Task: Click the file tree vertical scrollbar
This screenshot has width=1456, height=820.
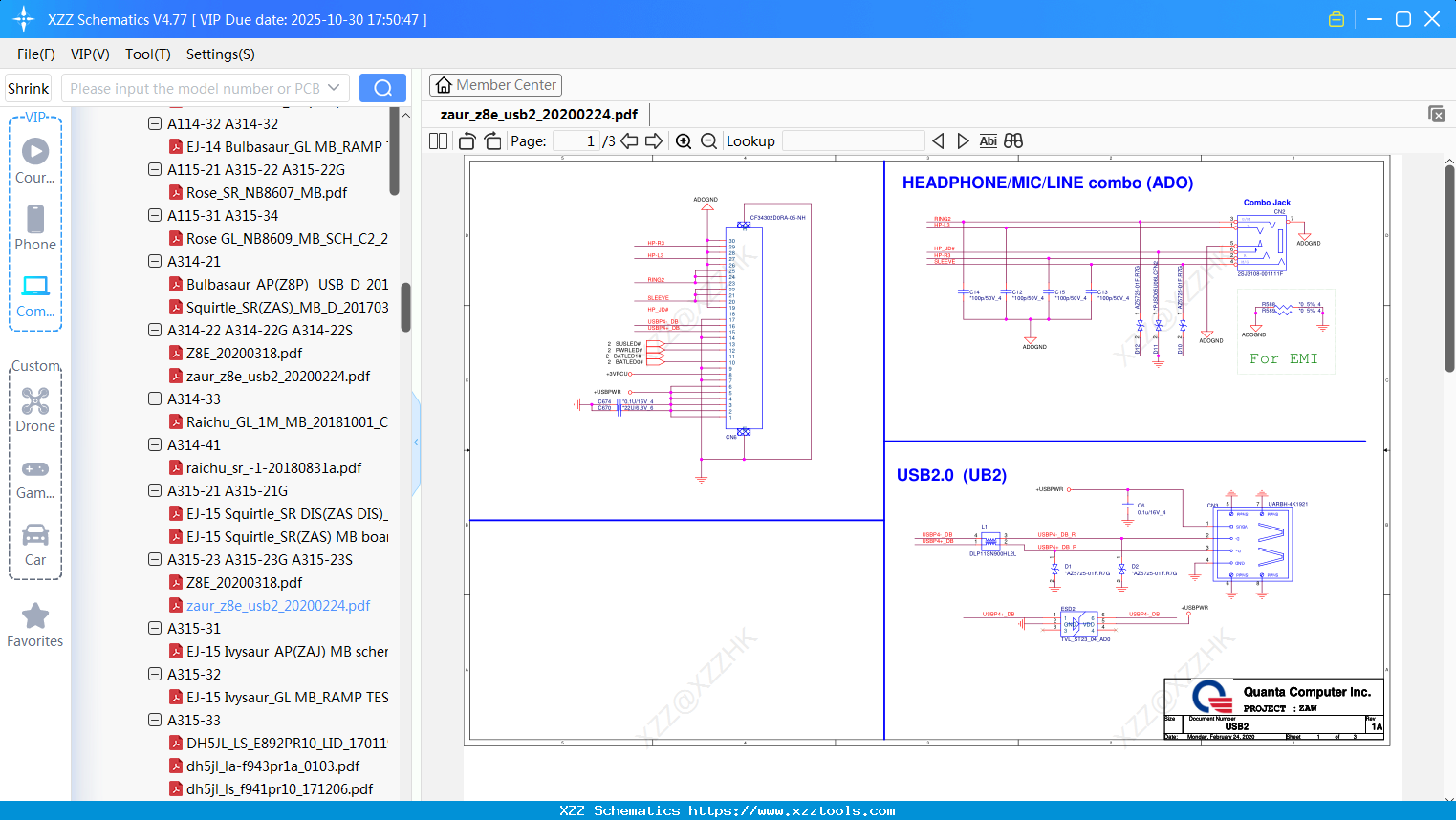Action: click(x=405, y=306)
